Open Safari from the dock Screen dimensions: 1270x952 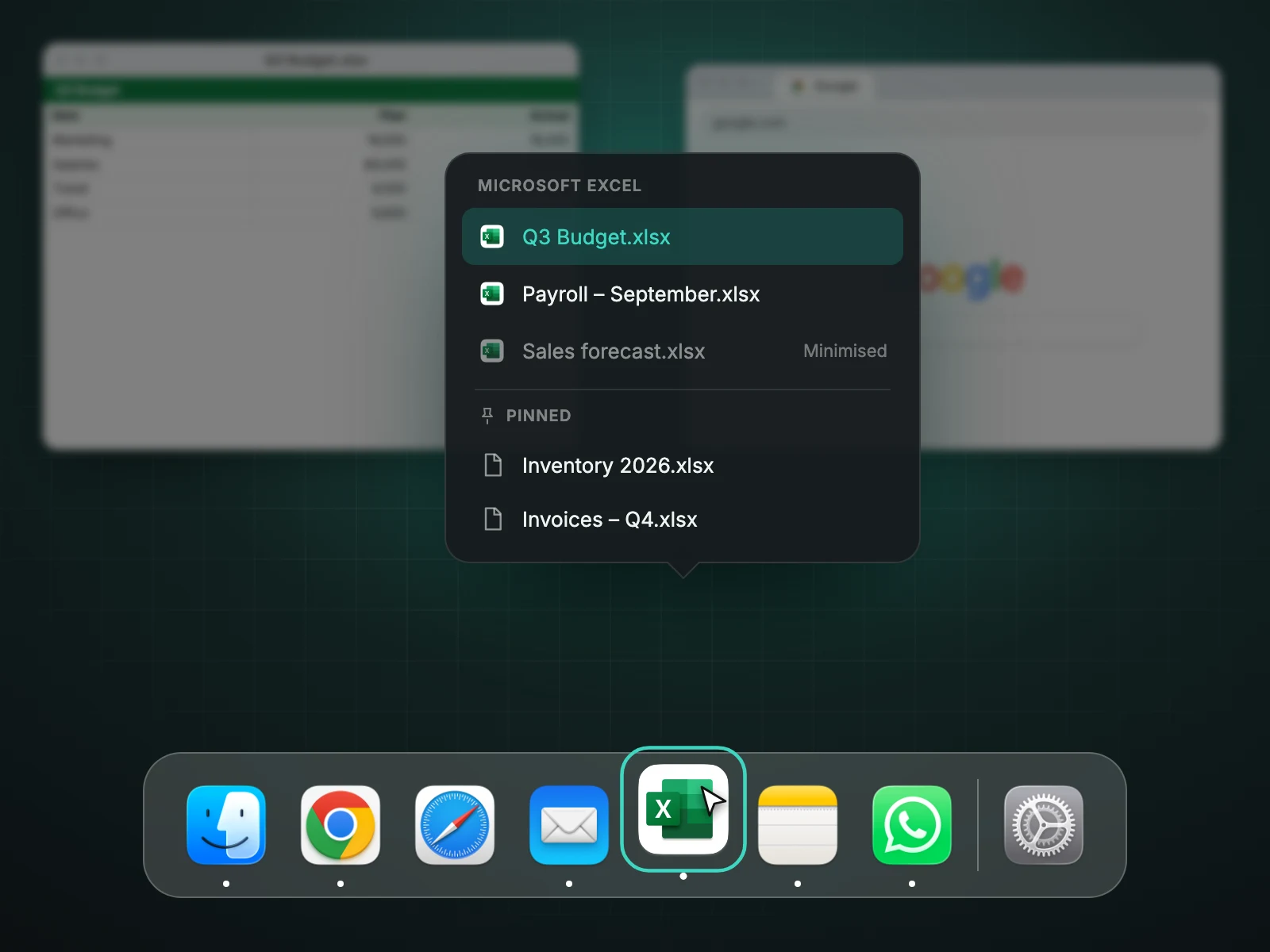click(x=455, y=824)
